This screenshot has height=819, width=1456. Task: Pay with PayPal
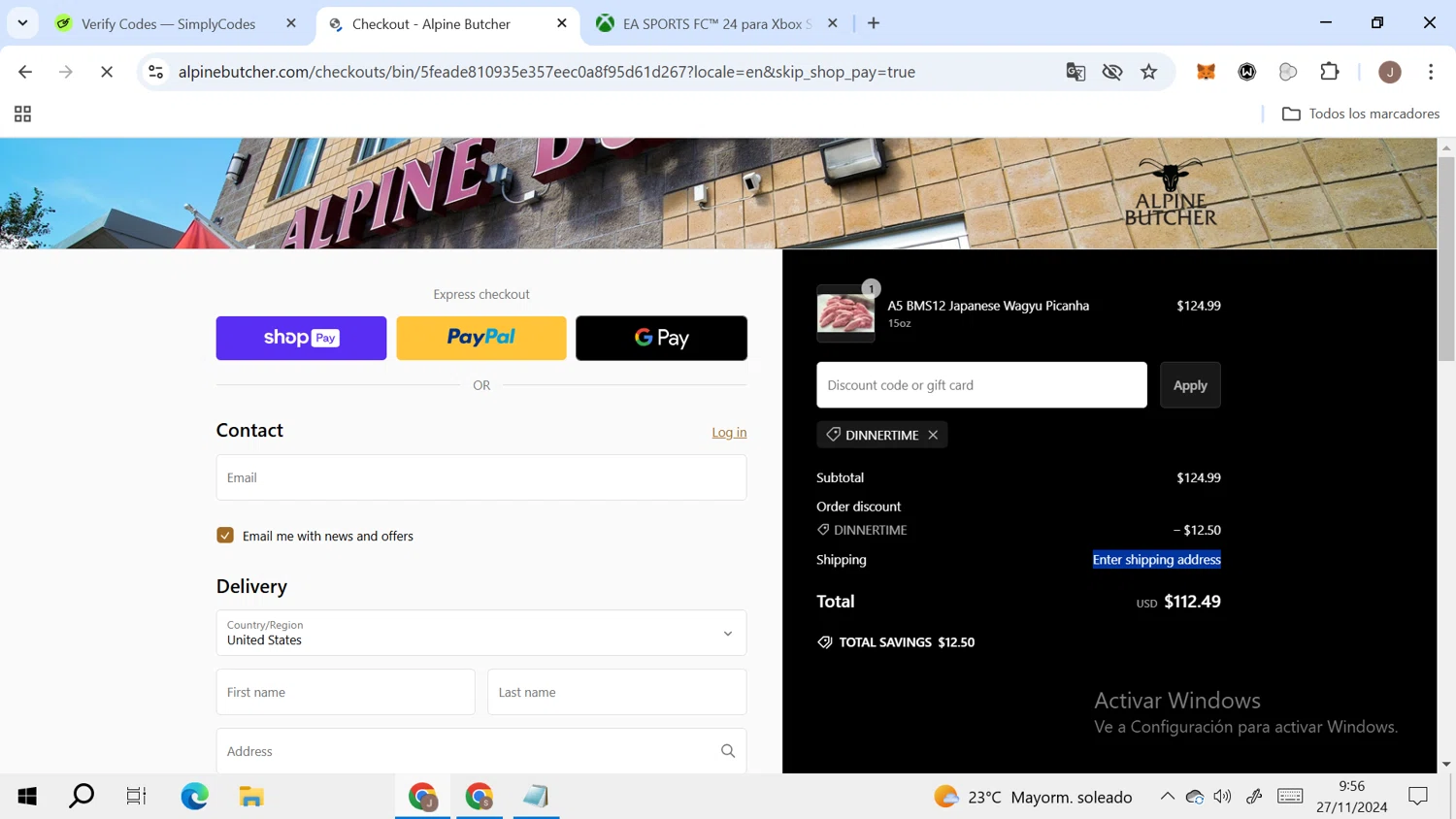481,338
